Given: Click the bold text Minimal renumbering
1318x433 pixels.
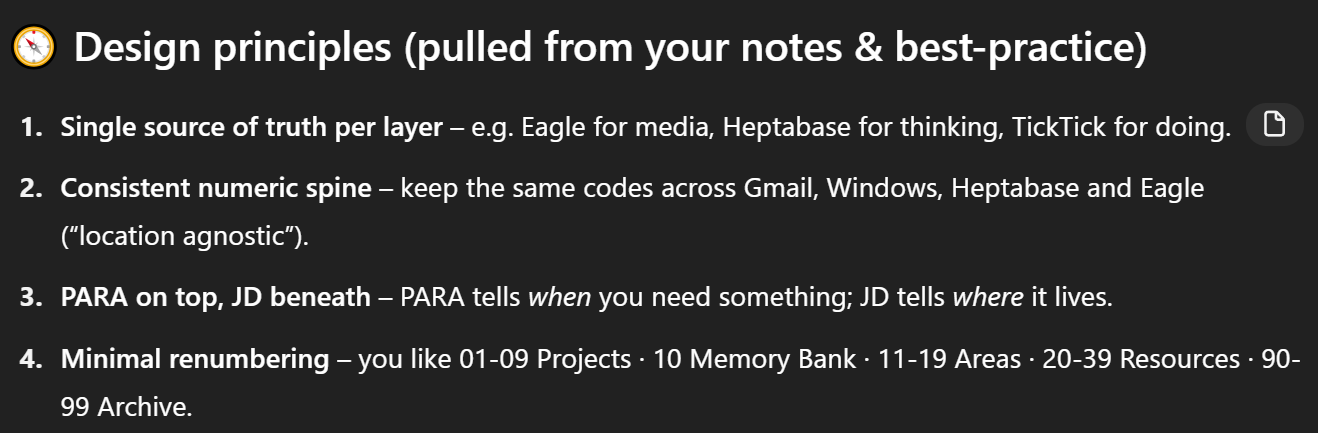Looking at the screenshot, I should point(195,358).
